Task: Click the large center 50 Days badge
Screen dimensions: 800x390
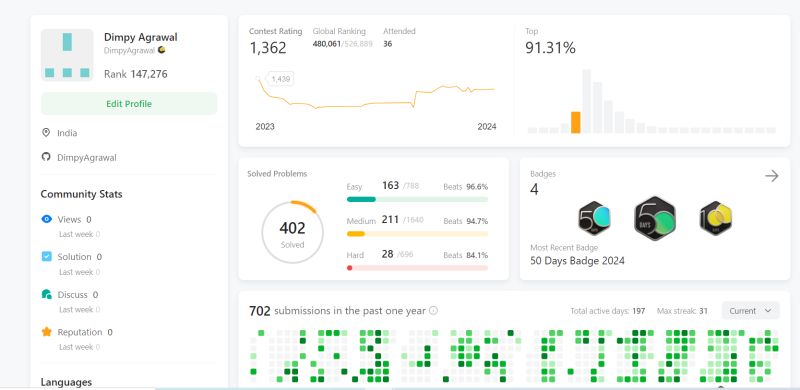Action: coord(655,218)
